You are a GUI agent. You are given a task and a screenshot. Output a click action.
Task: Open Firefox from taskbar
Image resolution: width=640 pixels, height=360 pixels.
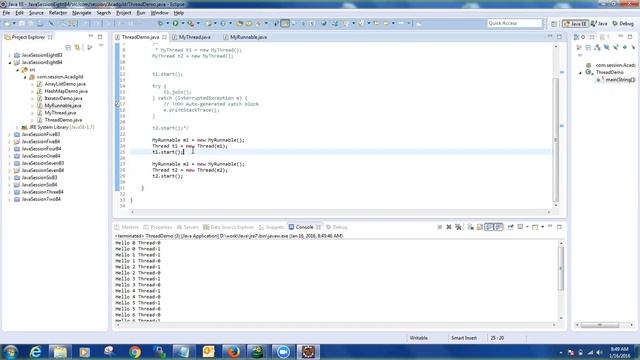(233, 352)
